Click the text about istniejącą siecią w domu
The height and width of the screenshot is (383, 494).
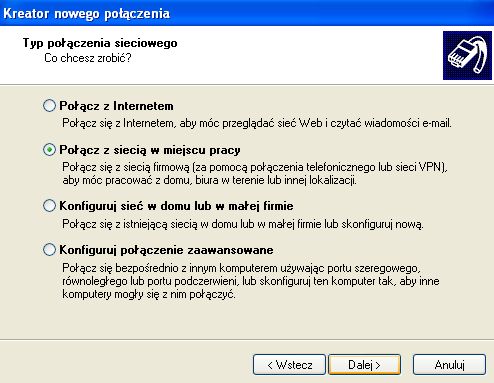[x=243, y=224]
